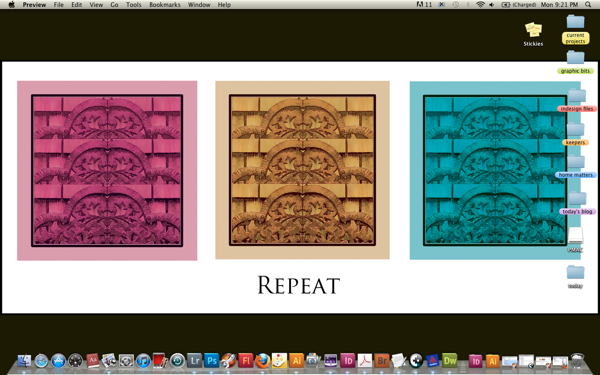This screenshot has width=600, height=375.
Task: Open the volume control in menu bar
Action: 492,5
